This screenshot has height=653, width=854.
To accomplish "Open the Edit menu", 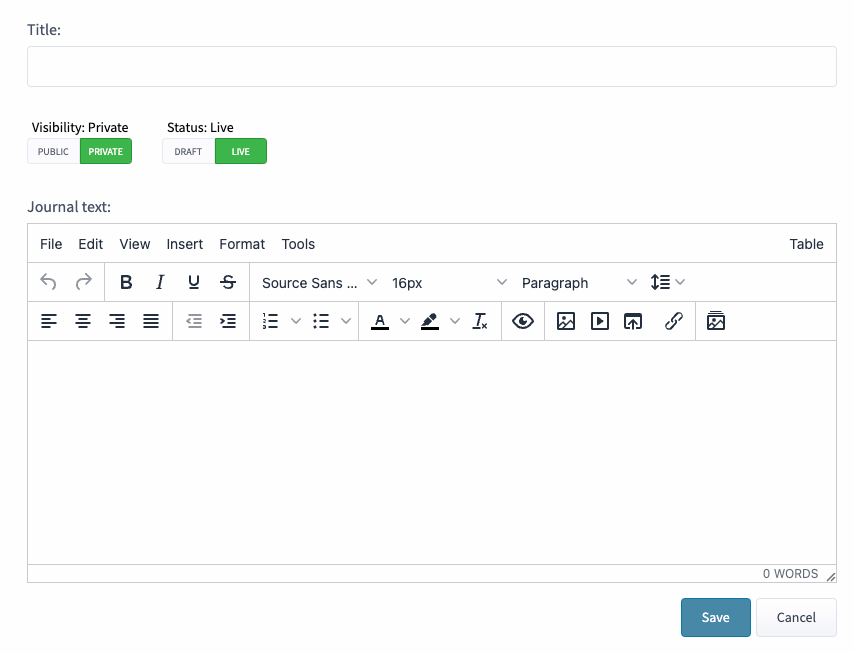I will coord(90,244).
